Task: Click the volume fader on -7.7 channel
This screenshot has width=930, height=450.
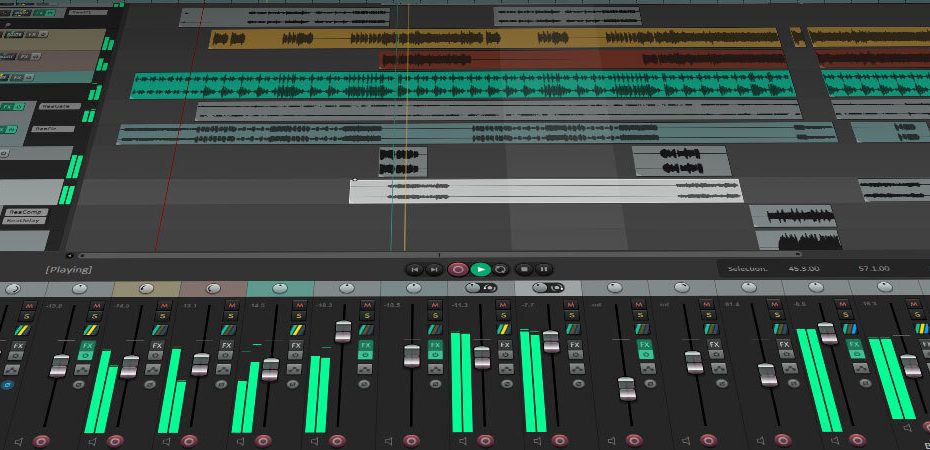Action: [x=551, y=340]
